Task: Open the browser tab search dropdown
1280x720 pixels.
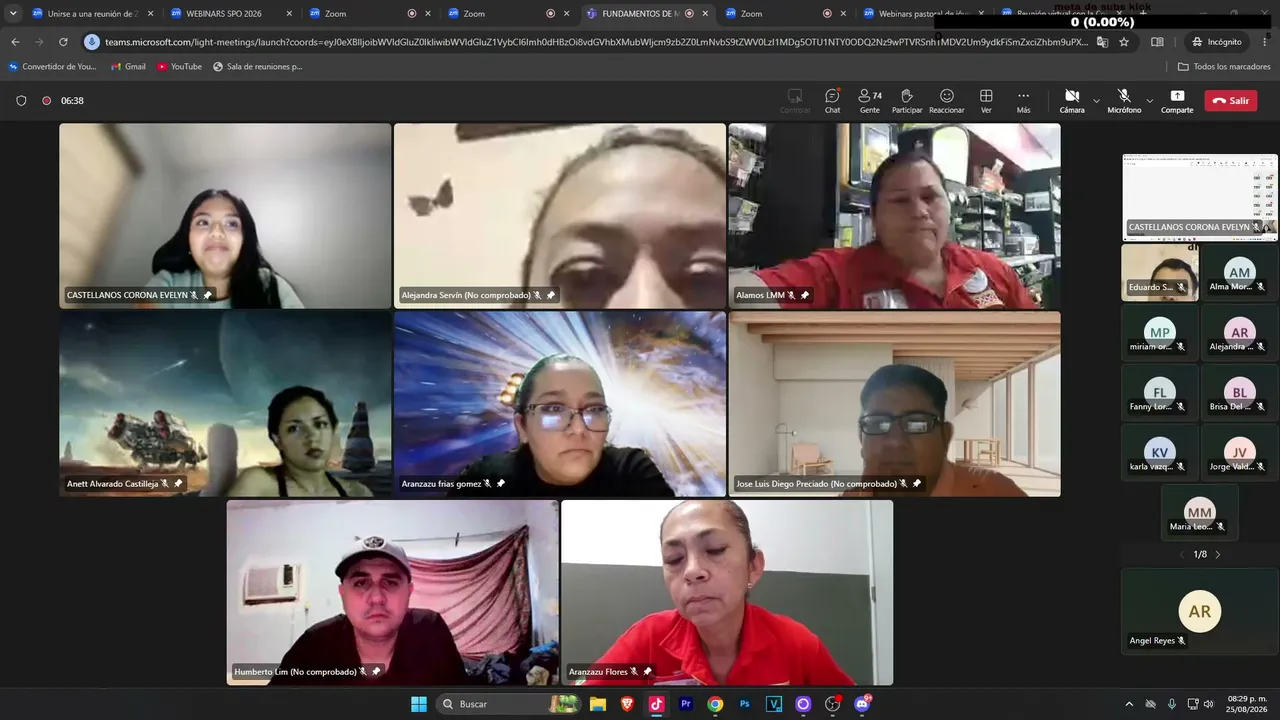Action: click(x=13, y=14)
